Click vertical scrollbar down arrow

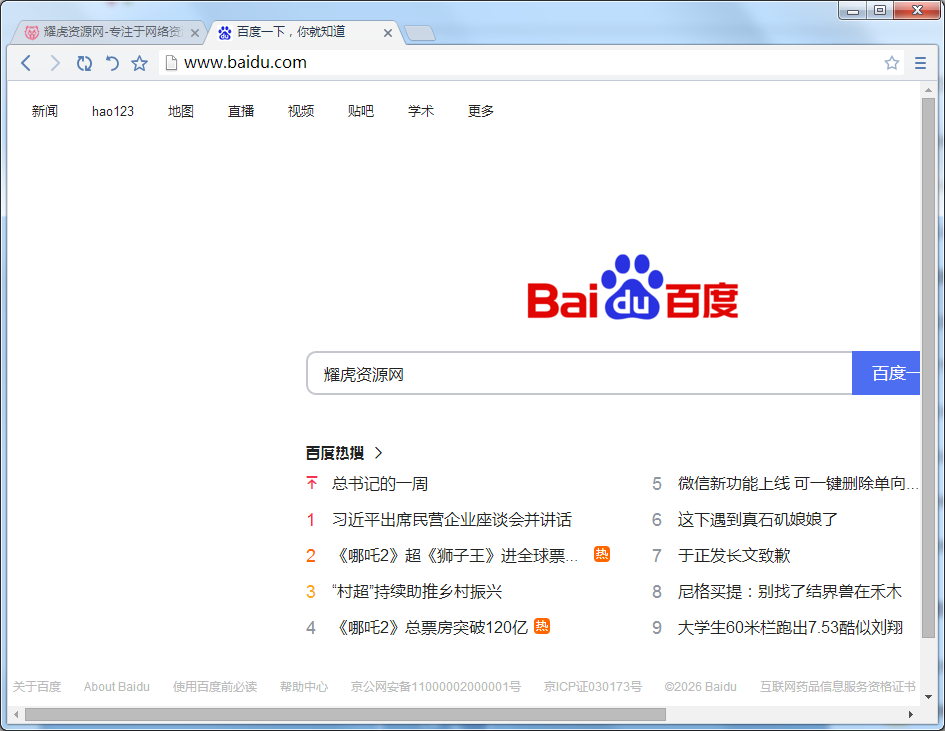pos(928,696)
